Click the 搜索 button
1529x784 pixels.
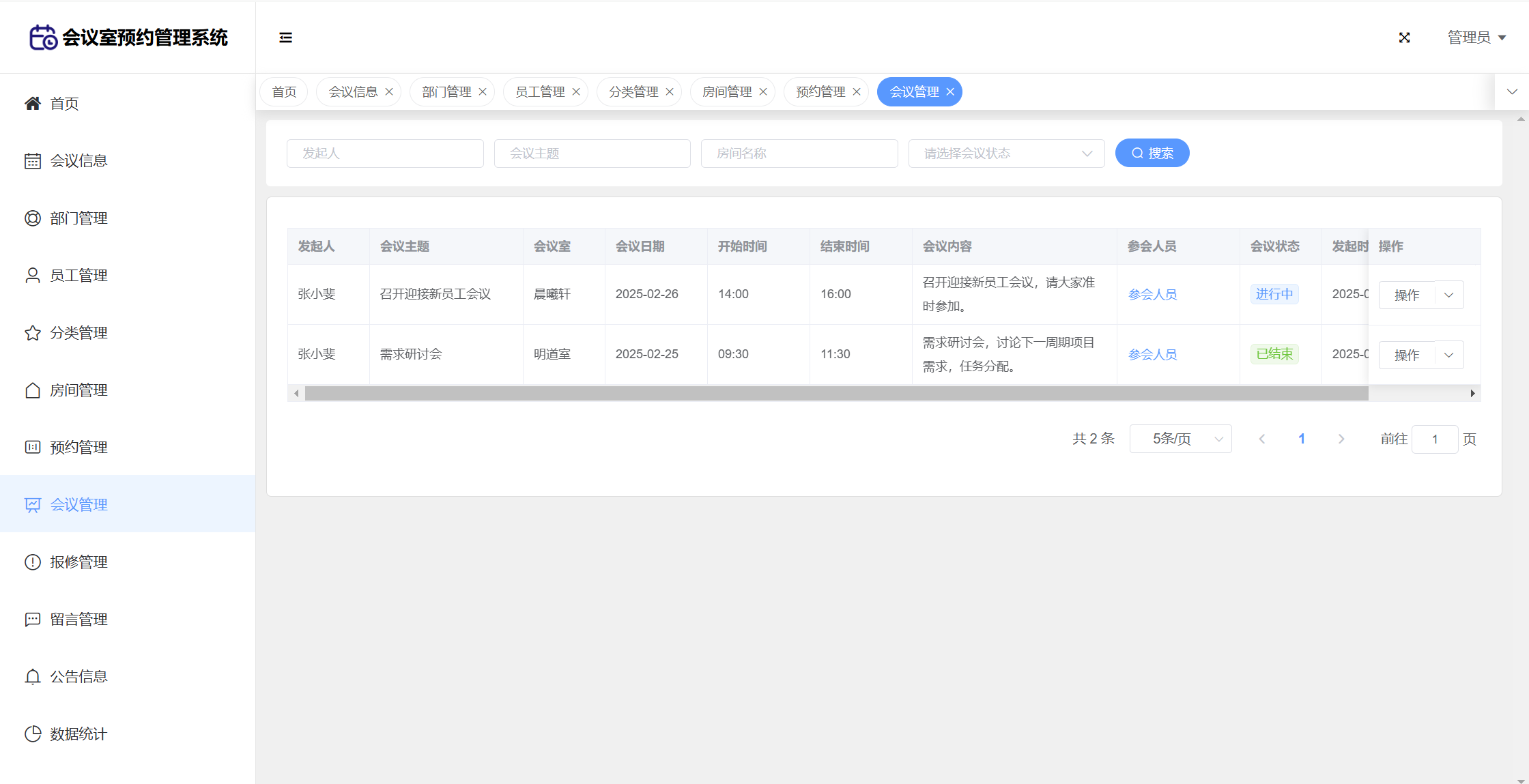coord(1152,154)
